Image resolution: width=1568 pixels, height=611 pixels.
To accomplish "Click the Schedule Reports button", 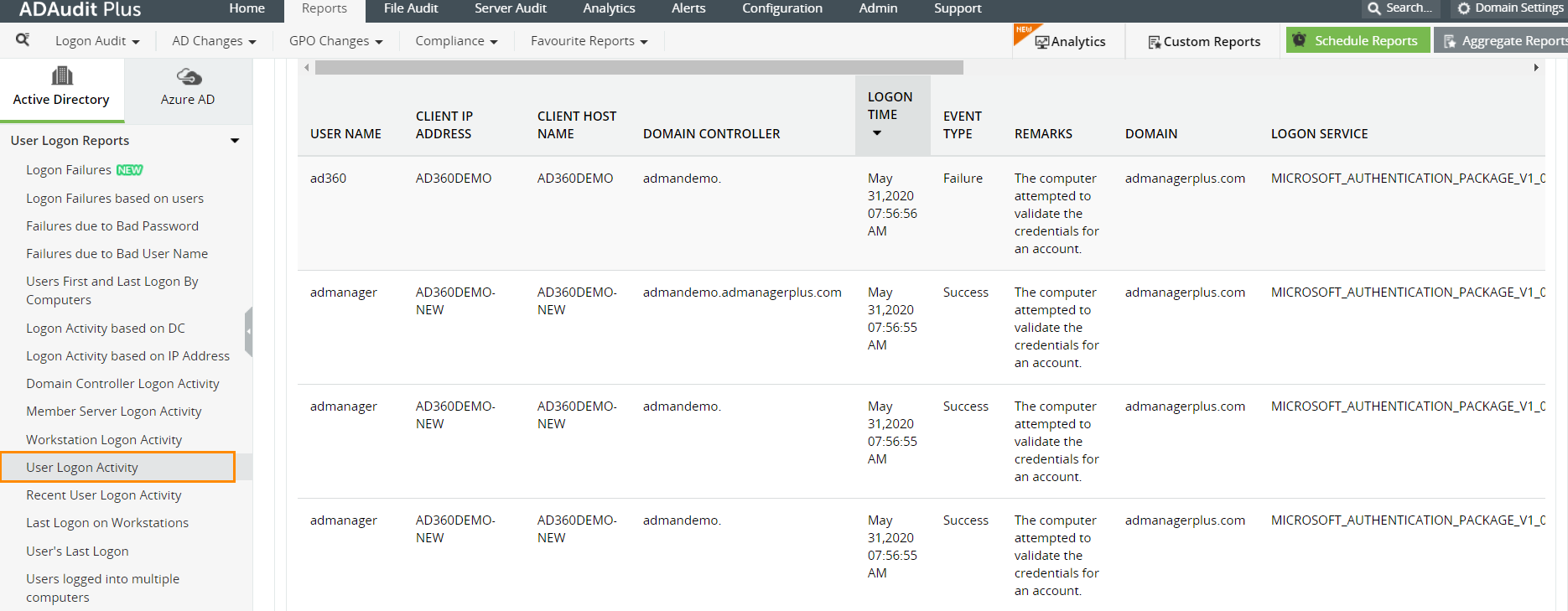I will coord(1358,40).
